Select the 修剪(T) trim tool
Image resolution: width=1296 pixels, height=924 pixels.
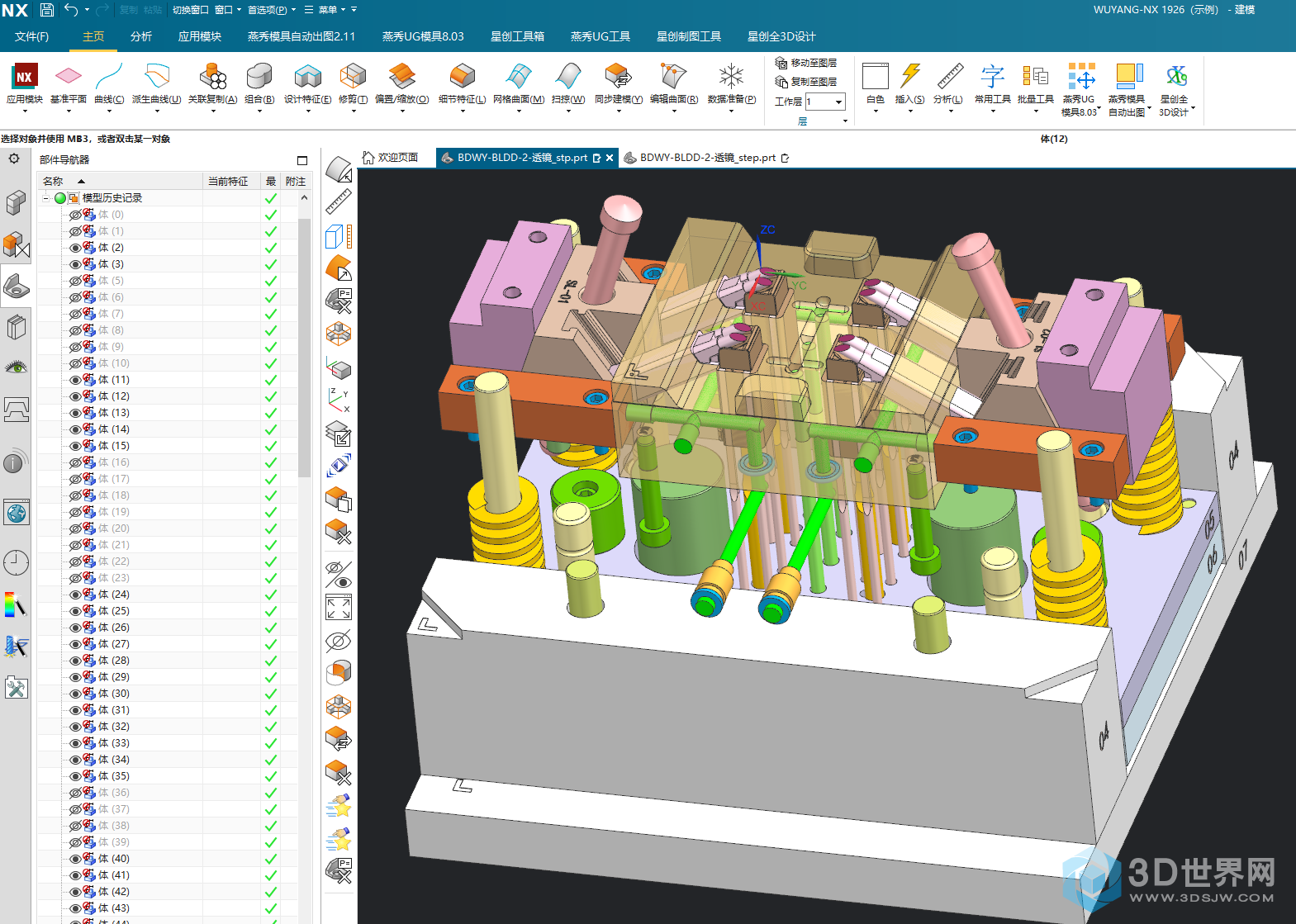click(353, 76)
